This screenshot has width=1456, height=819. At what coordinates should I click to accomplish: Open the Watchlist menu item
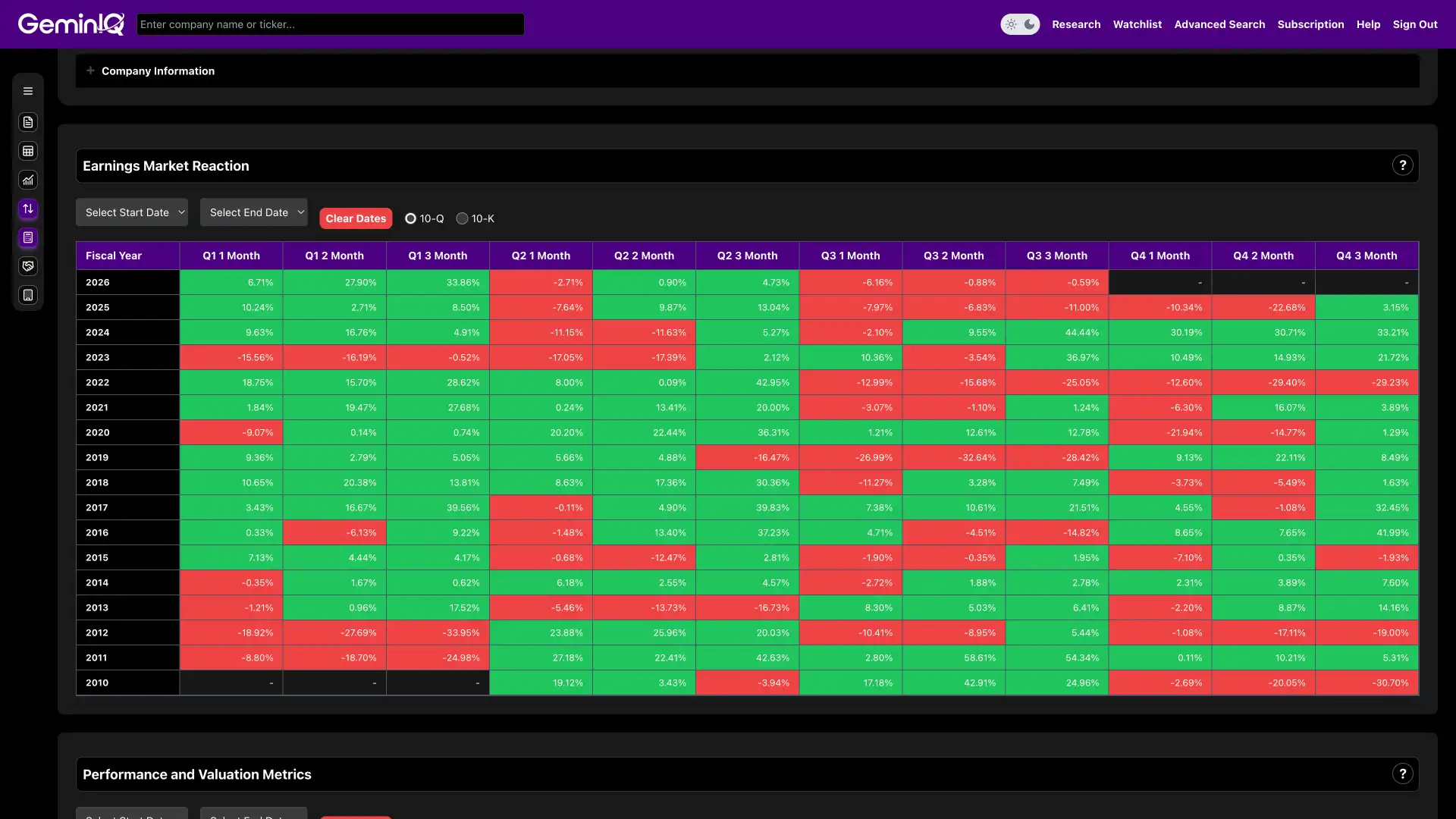tap(1137, 24)
